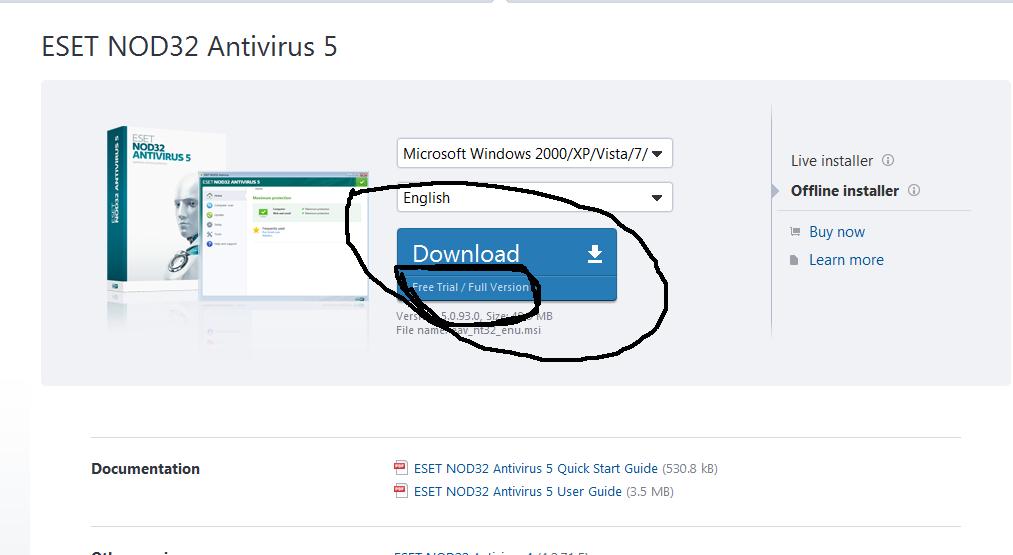
Task: Select the Live installer option
Action: click(831, 160)
